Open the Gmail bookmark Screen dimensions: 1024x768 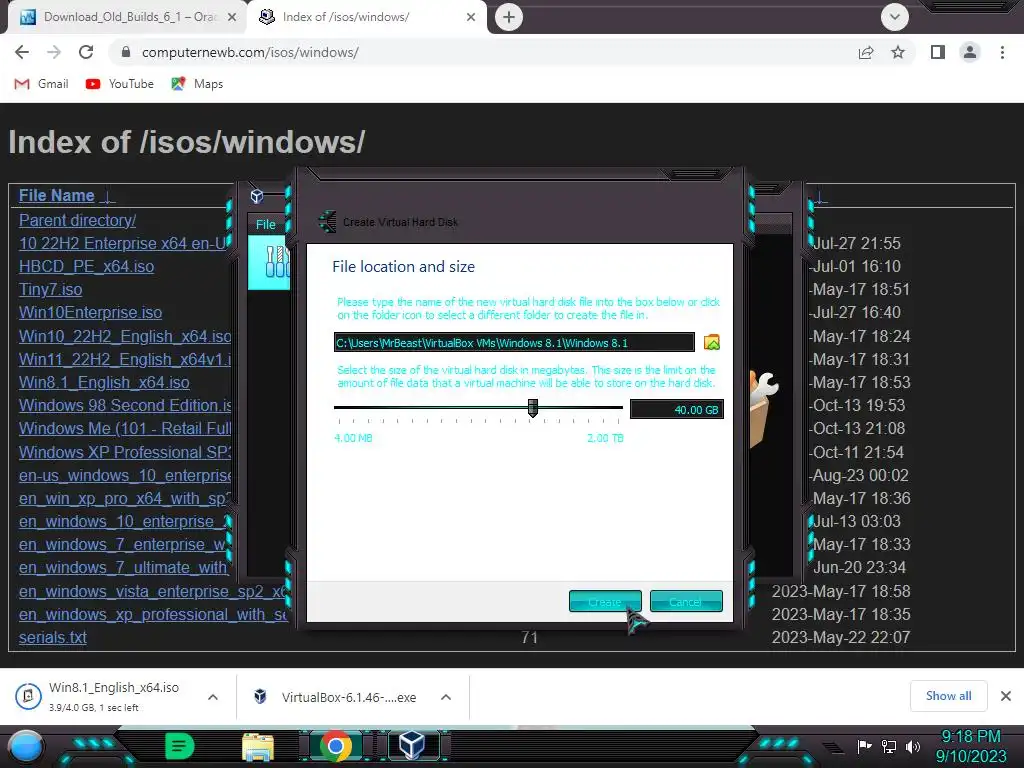(41, 84)
